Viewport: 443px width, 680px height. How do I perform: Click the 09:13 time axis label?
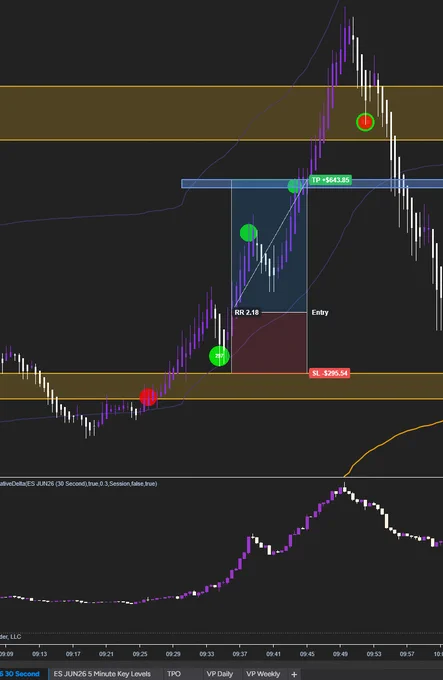tap(39, 654)
